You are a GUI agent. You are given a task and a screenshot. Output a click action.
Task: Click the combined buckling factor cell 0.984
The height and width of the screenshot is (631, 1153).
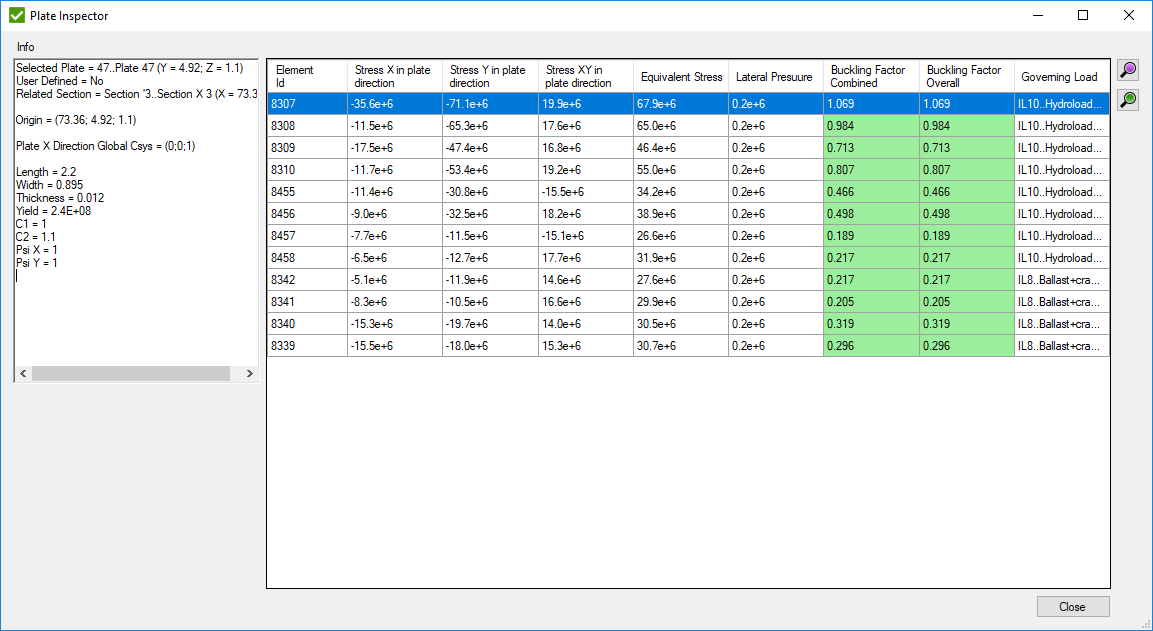pyautogui.click(x=871, y=126)
